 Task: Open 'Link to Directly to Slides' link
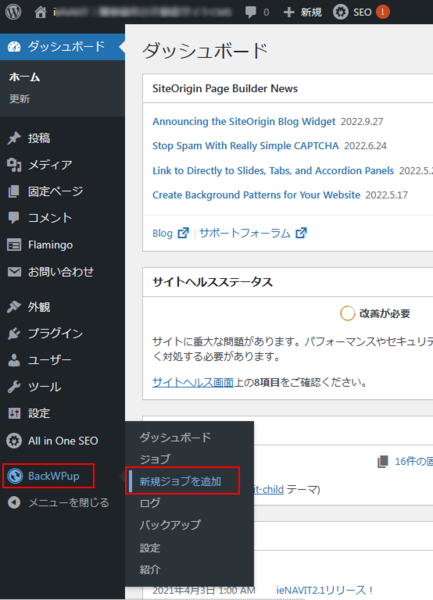[273, 170]
